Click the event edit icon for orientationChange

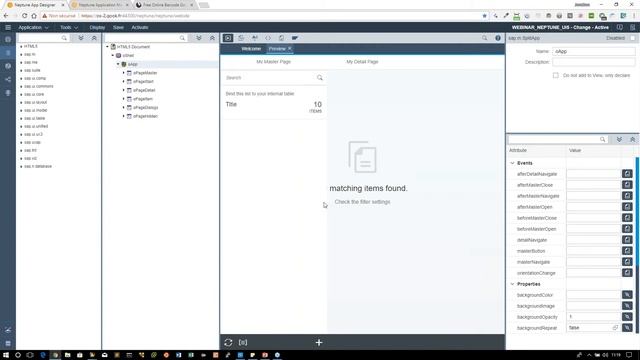click(627, 273)
